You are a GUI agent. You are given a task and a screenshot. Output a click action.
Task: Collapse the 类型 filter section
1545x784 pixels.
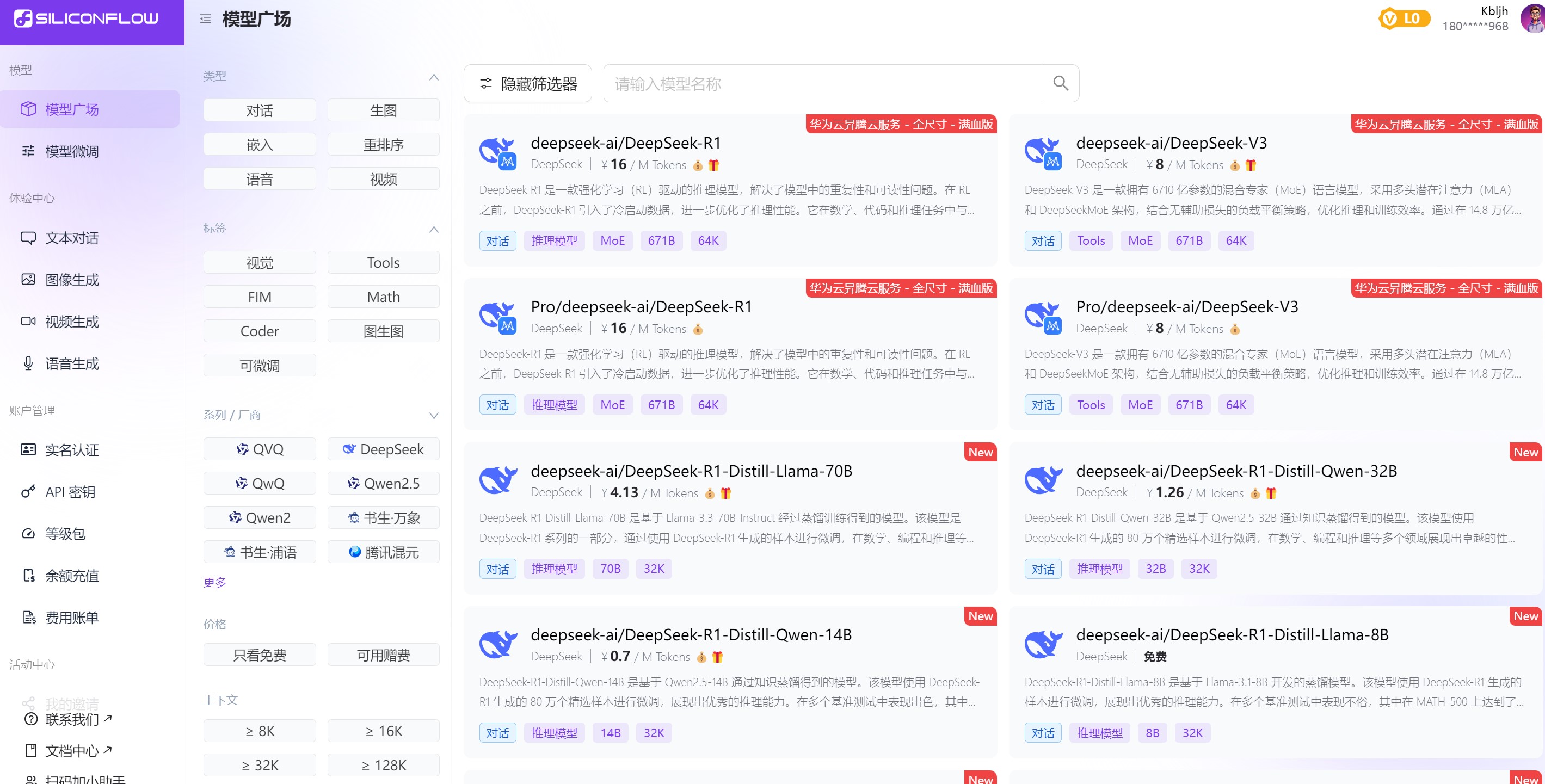[x=434, y=77]
